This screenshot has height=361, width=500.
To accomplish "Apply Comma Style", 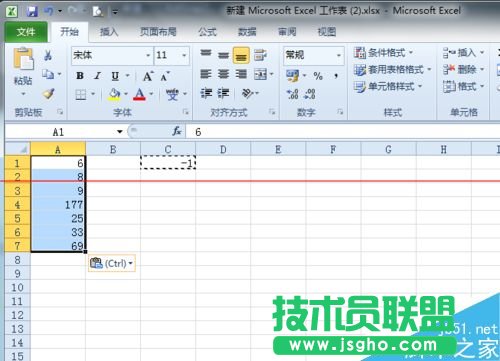I will (336, 76).
